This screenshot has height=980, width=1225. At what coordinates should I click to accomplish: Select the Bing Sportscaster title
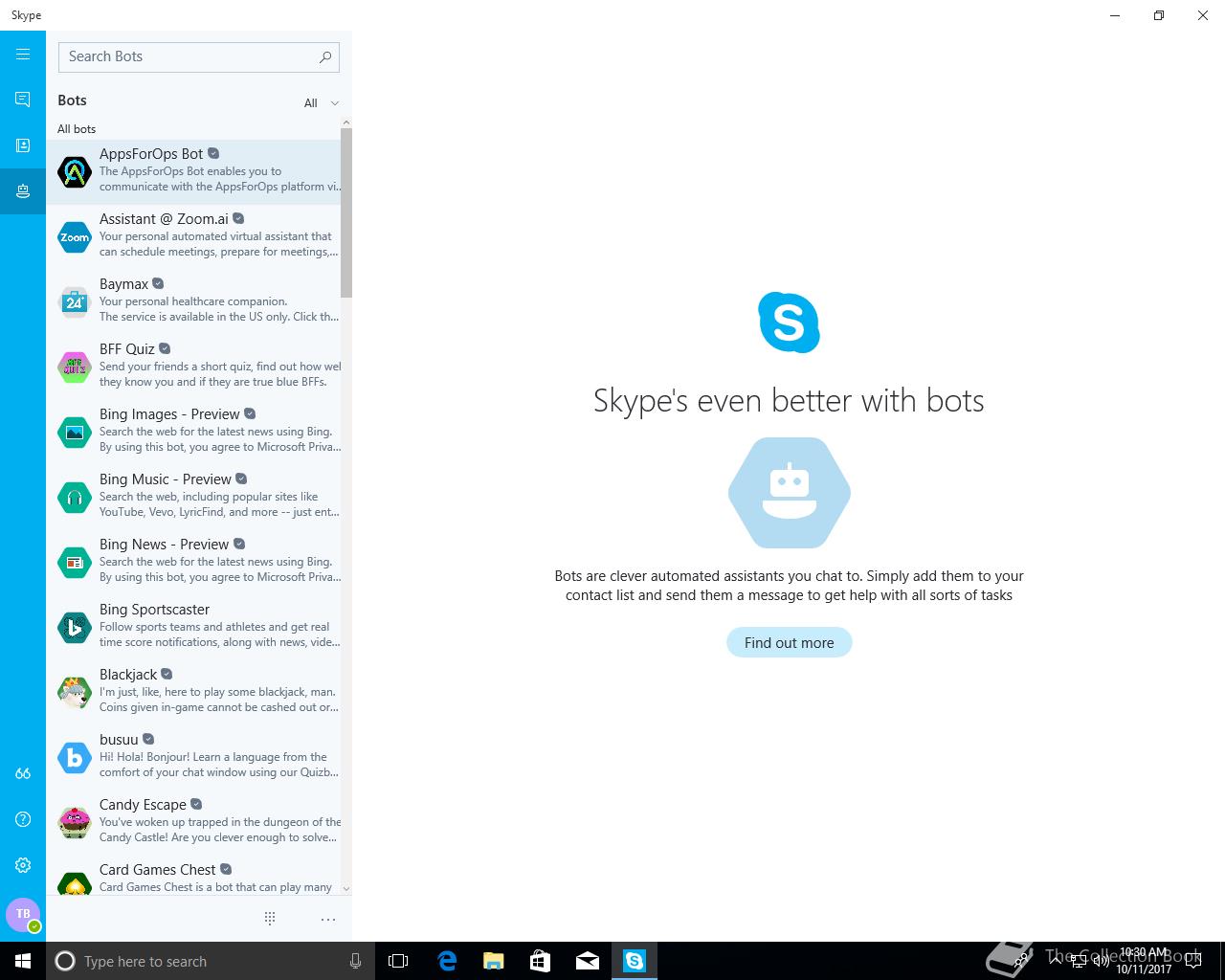[154, 610]
